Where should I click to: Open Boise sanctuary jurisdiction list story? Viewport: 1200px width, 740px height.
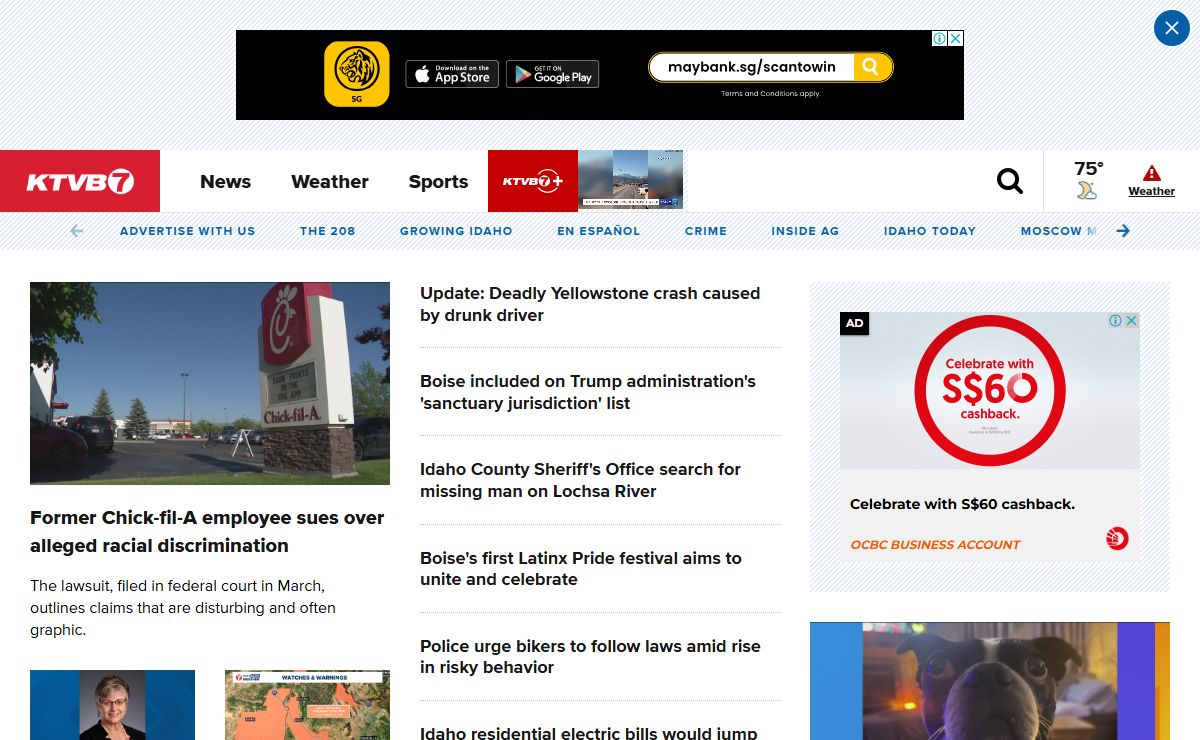pyautogui.click(x=588, y=392)
